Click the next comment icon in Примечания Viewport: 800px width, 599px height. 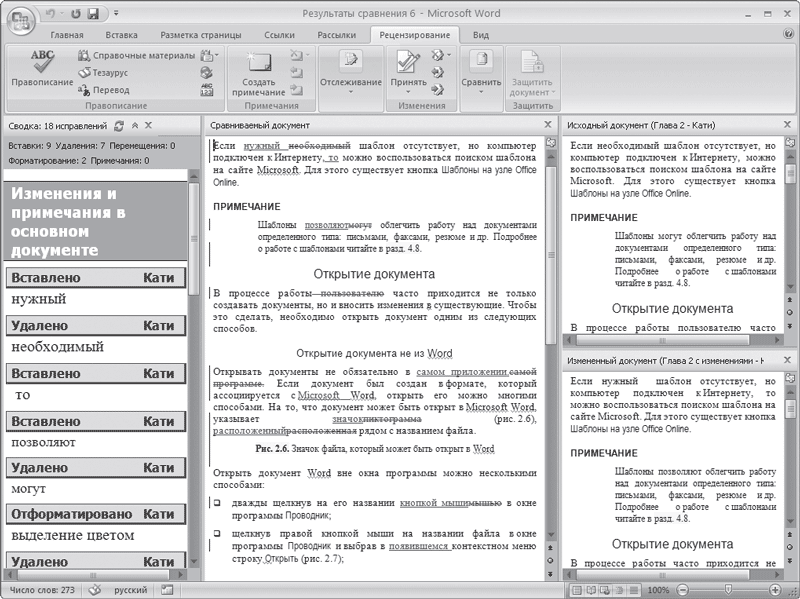(296, 90)
